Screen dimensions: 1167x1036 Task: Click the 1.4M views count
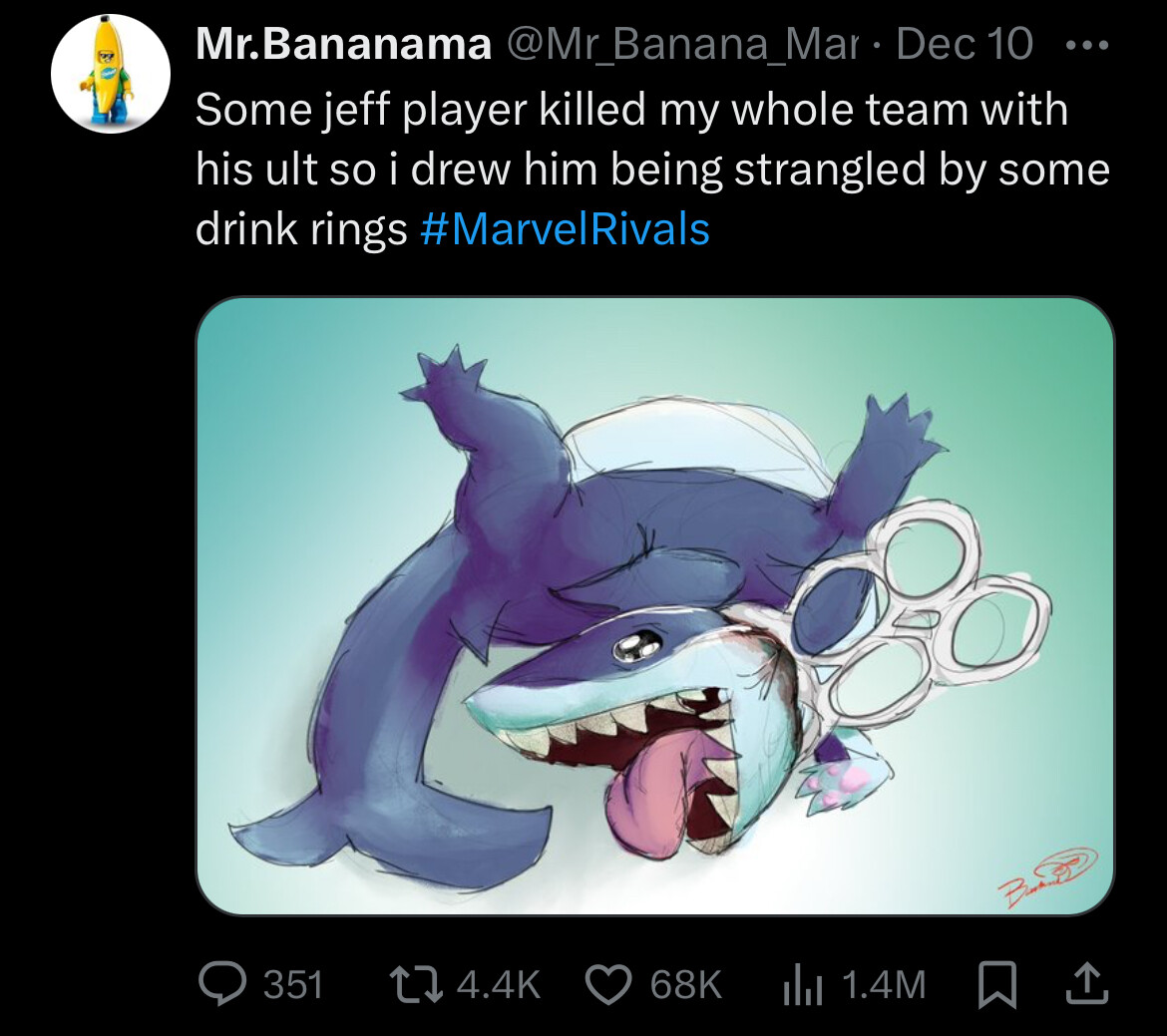pyautogui.click(x=884, y=984)
